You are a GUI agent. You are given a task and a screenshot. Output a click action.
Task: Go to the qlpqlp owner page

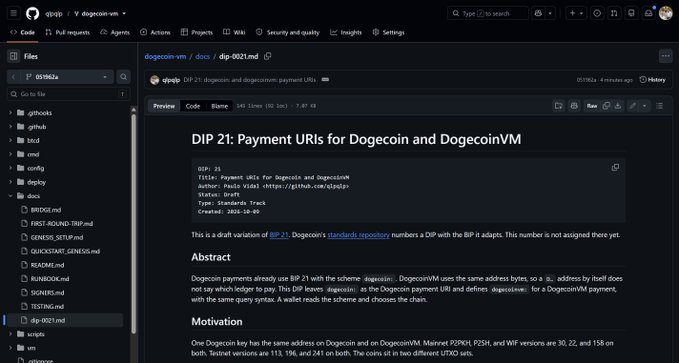(x=54, y=13)
